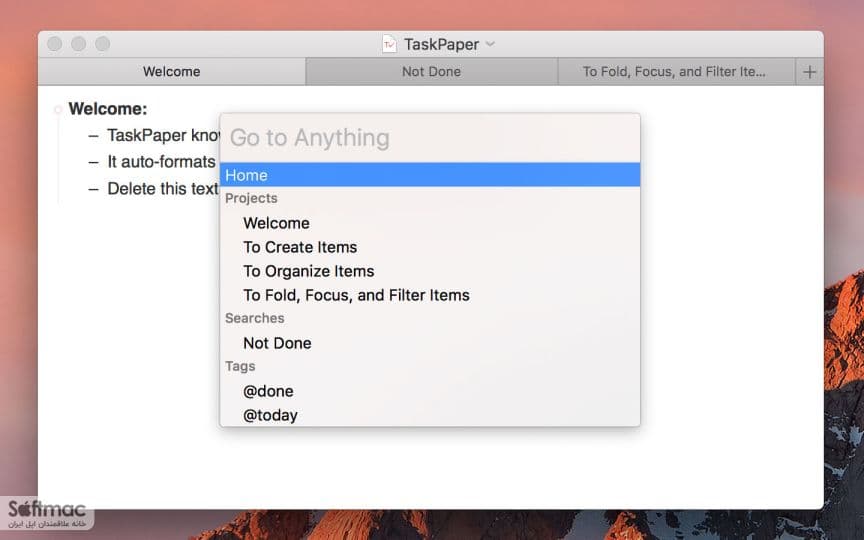Click the task line starting with TaskPaper

163,135
